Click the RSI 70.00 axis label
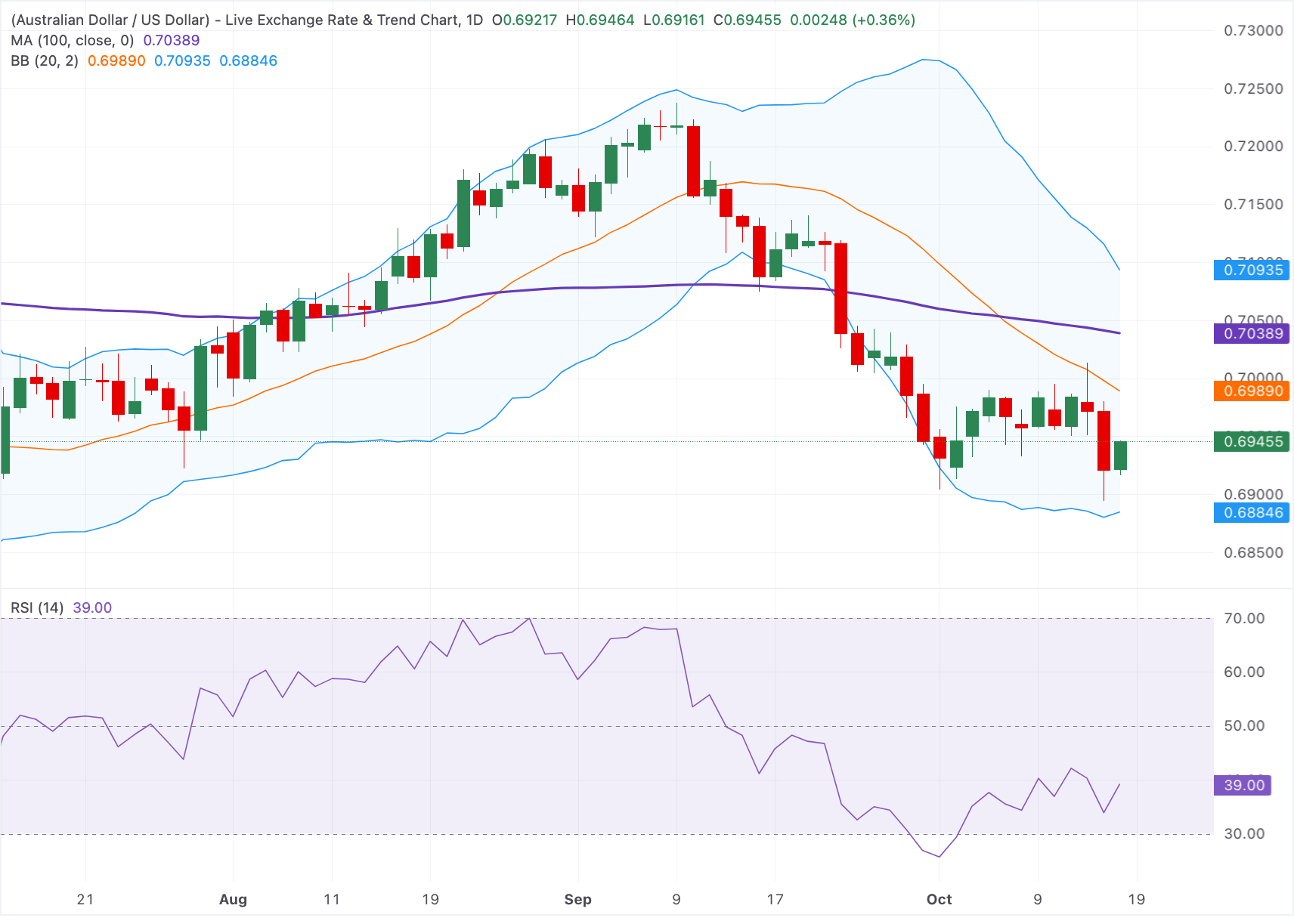The height and width of the screenshot is (924, 1294). 1244,618
